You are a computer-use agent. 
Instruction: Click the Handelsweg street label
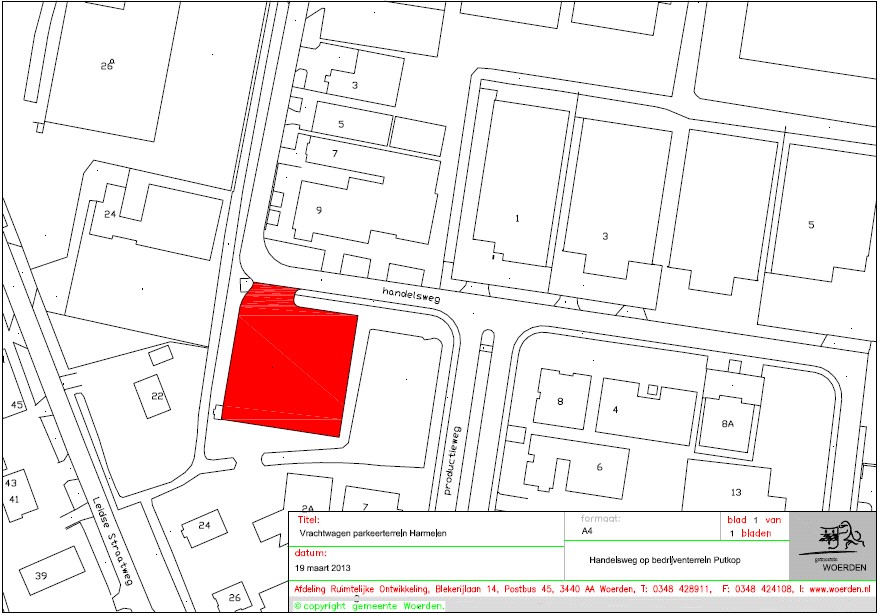coord(409,293)
